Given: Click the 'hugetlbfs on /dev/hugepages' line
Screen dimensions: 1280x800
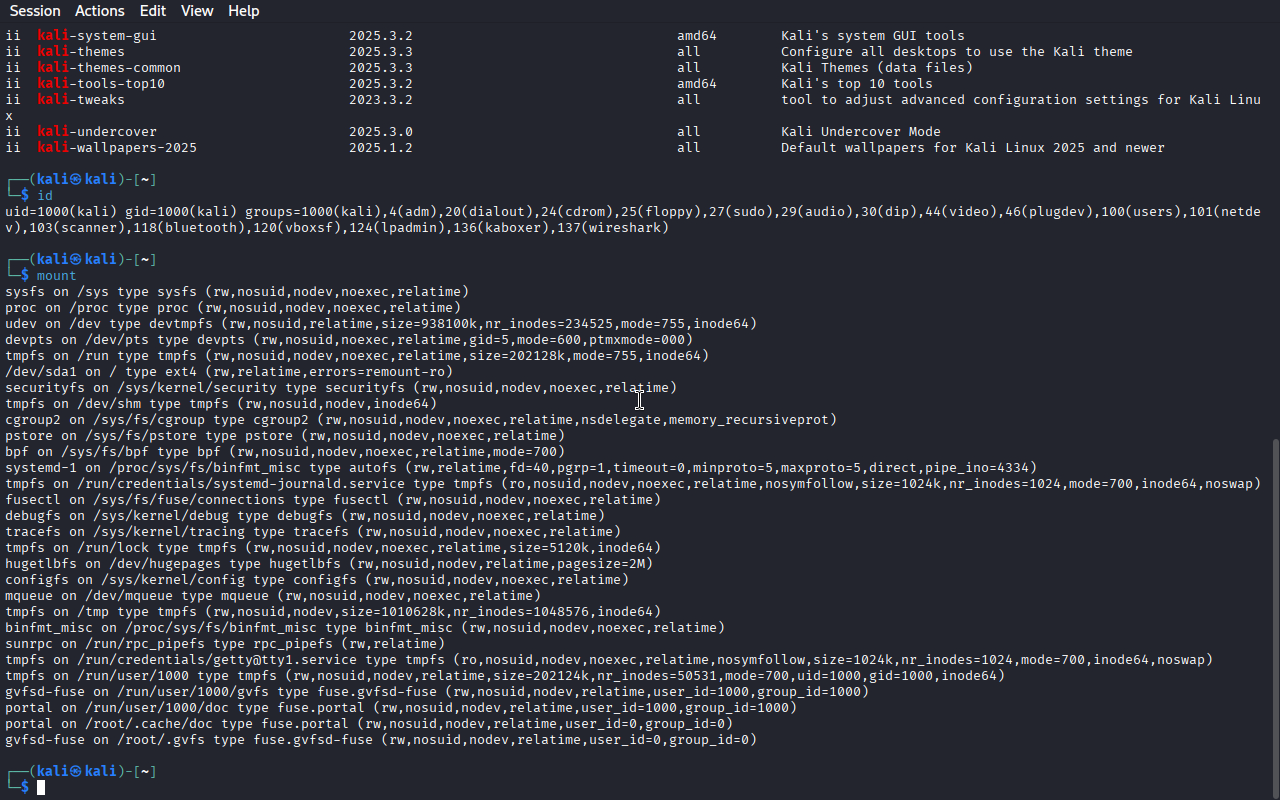Looking at the screenshot, I should (x=329, y=564).
